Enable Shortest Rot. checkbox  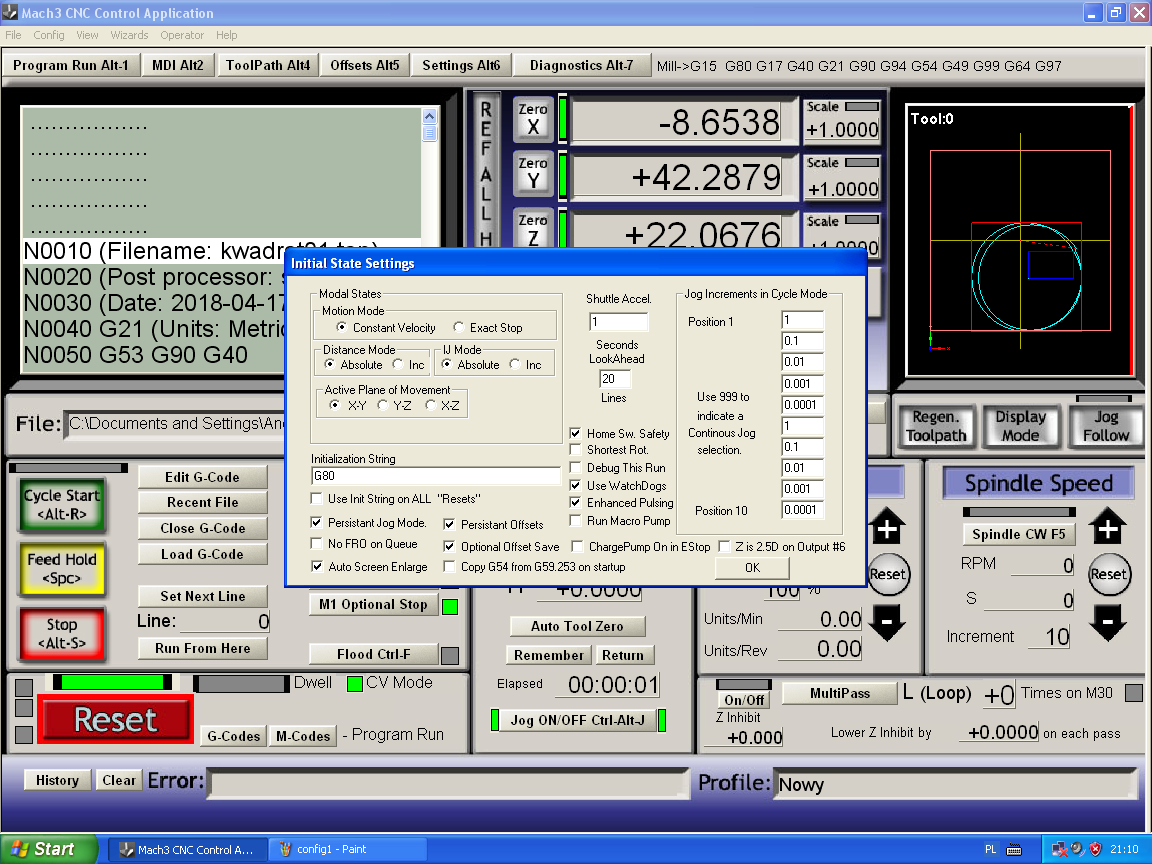tap(575, 449)
